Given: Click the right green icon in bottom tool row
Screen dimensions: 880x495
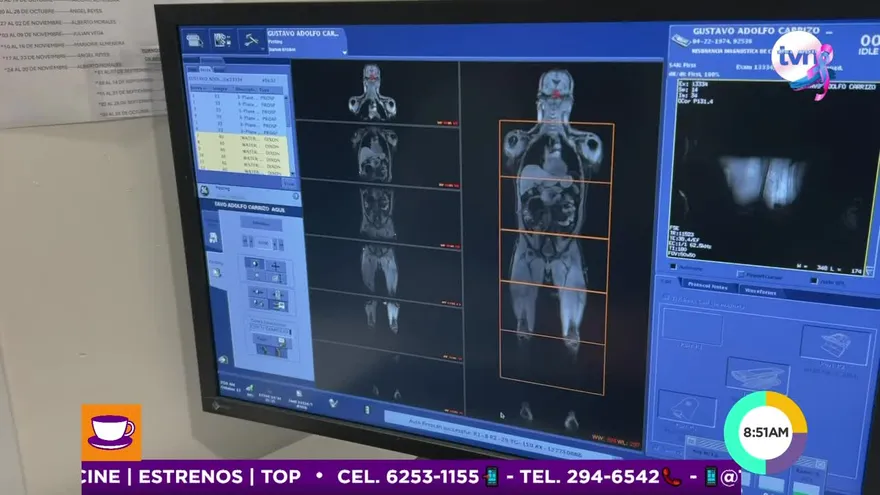Looking at the screenshot, I should [x=280, y=352].
